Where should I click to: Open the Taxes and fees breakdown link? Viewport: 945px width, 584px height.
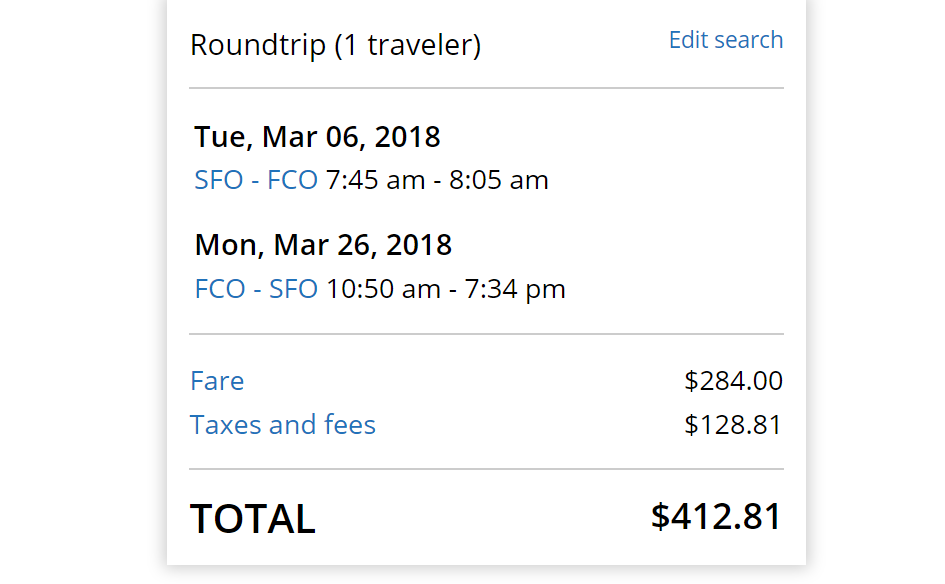pos(283,425)
